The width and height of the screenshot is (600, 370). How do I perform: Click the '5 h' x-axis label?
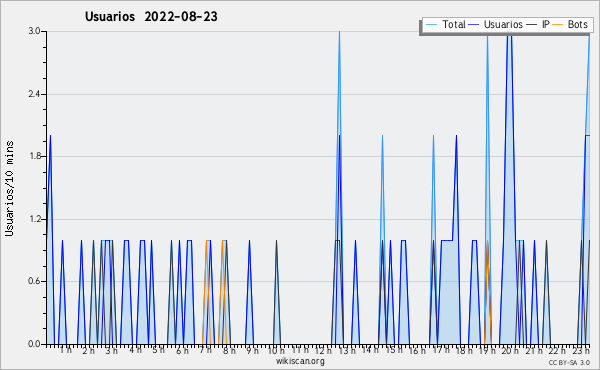[x=158, y=350]
